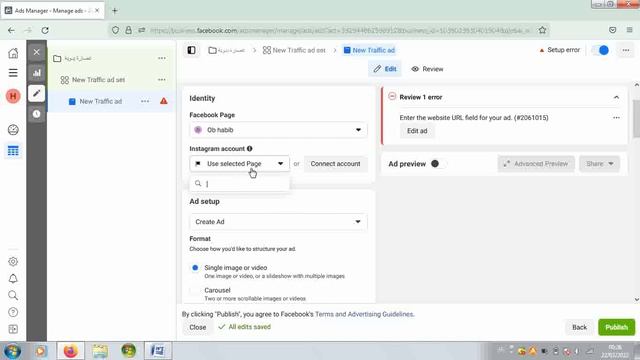Go to the campaign breadcrumb
This screenshot has height=360, width=640.
coord(227,50)
